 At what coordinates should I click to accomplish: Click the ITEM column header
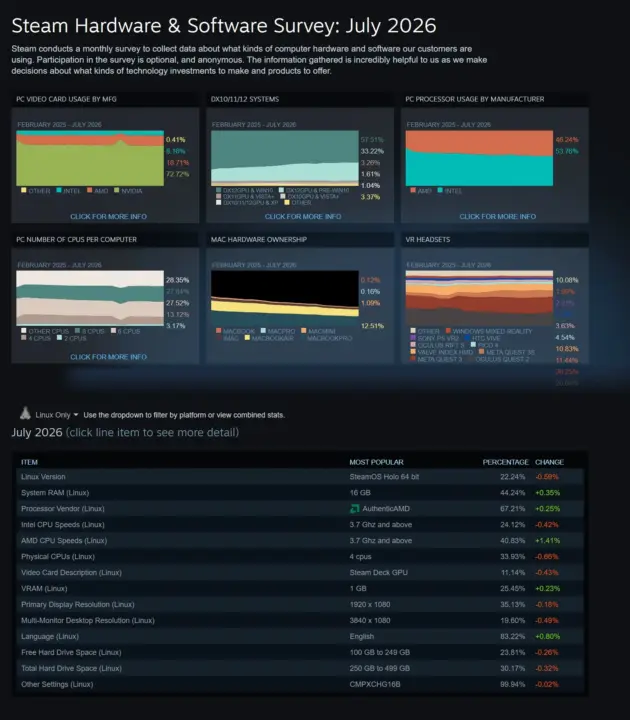pyautogui.click(x=29, y=462)
